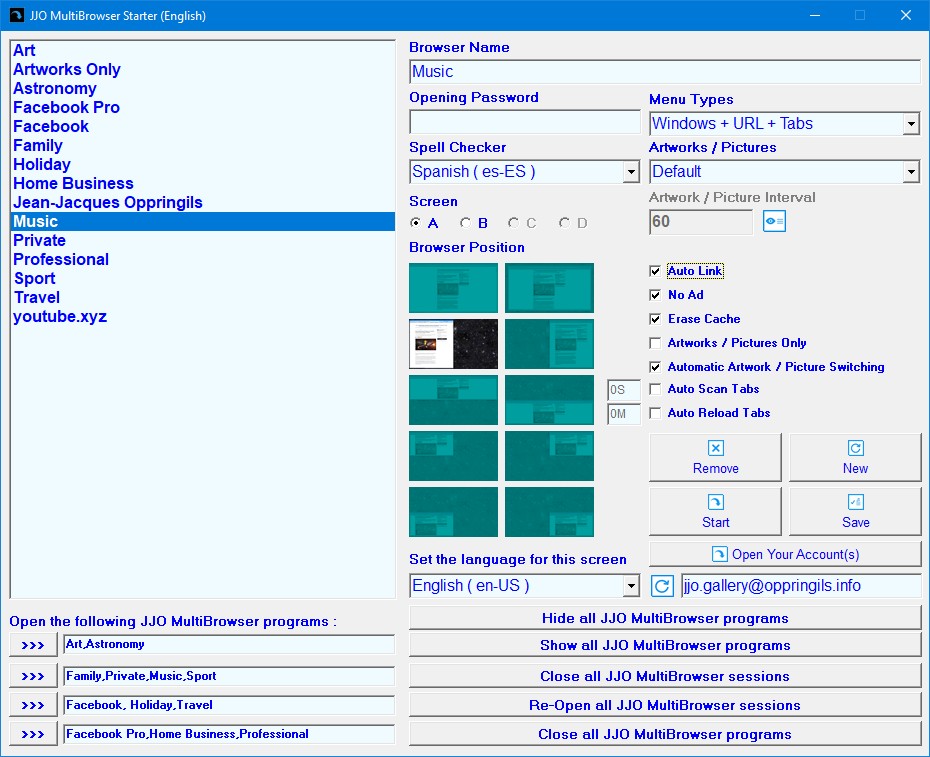The height and width of the screenshot is (757, 930).
Task: Click the New browser button
Action: tap(855, 458)
